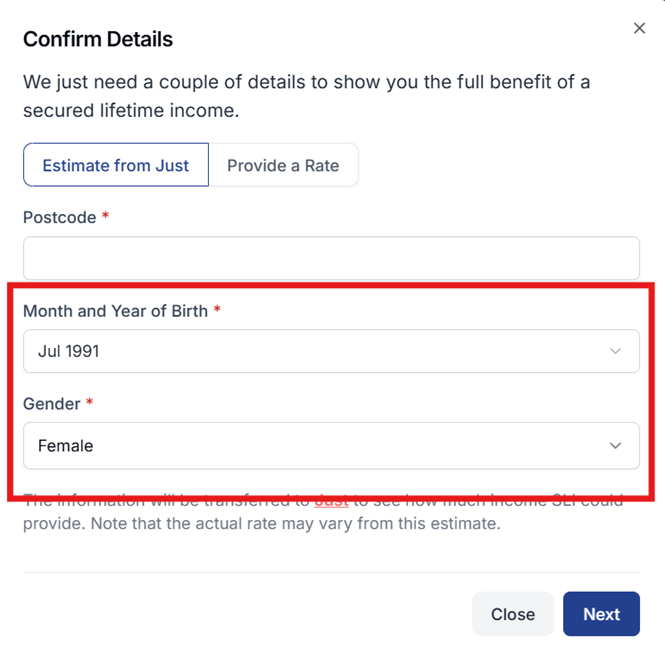
Task: Select the Female value text
Action: (66, 446)
